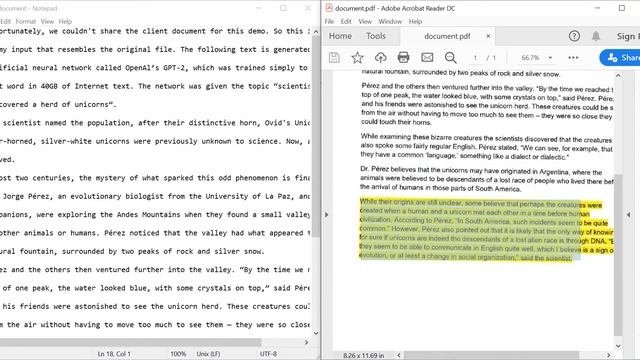The height and width of the screenshot is (360, 640).
Task: Open the File menu in Acrobat
Action: [x=329, y=21]
